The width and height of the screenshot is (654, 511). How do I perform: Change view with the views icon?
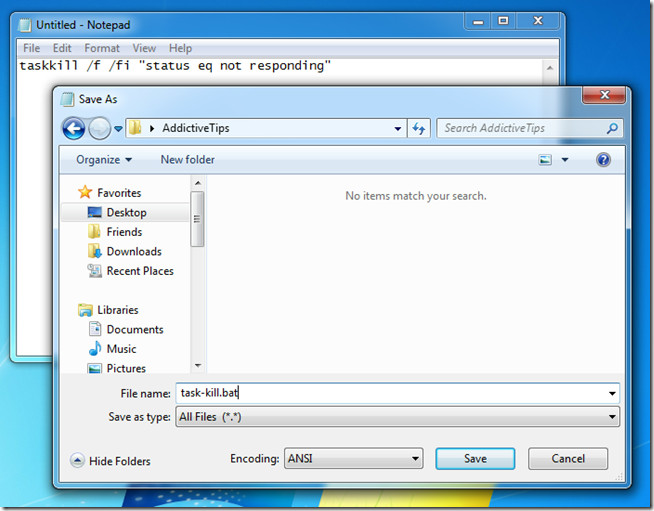click(x=545, y=160)
